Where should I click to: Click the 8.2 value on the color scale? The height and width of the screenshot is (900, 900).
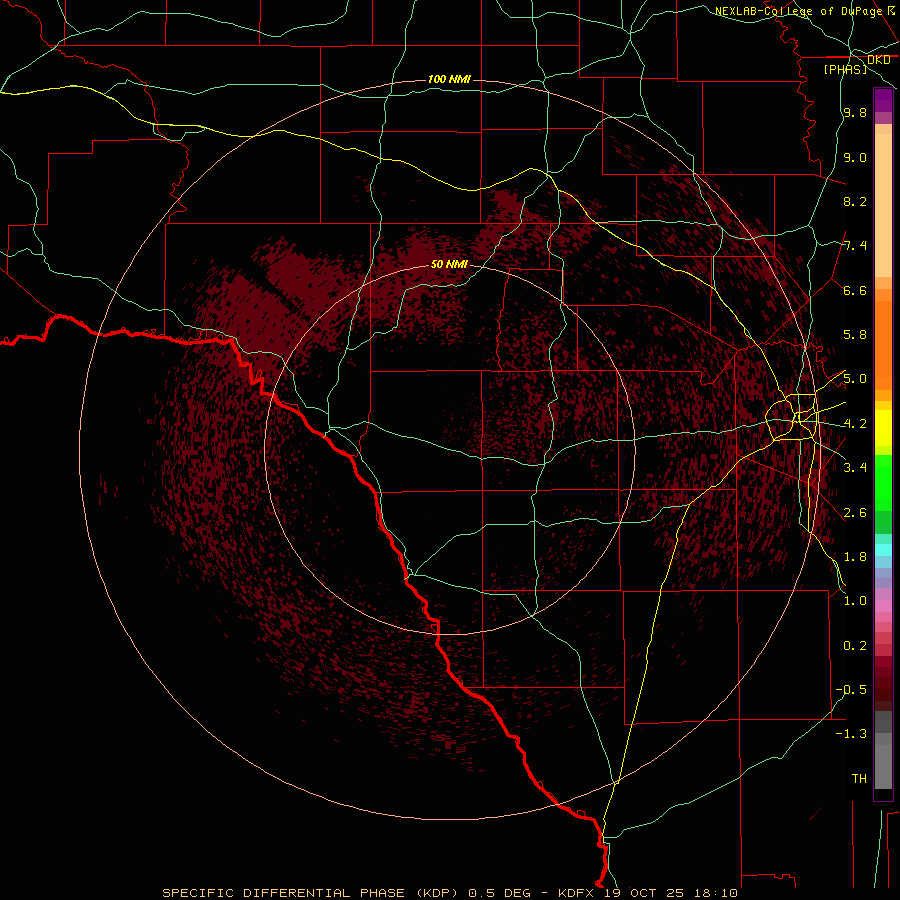(855, 201)
